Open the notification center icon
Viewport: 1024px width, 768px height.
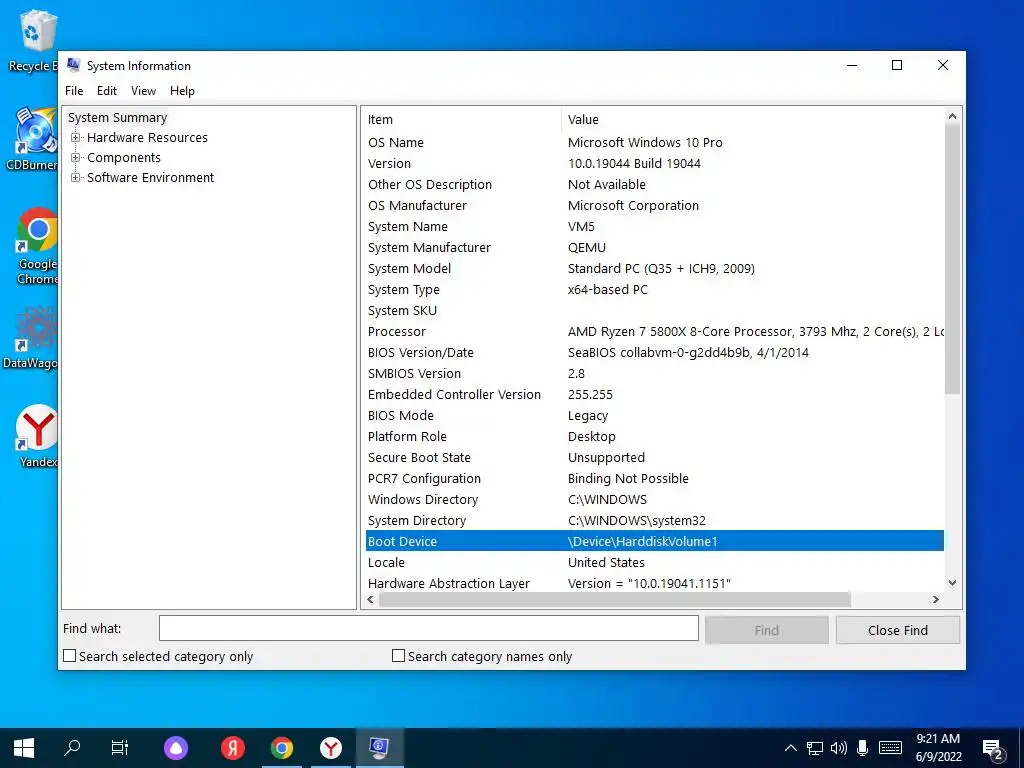point(993,748)
